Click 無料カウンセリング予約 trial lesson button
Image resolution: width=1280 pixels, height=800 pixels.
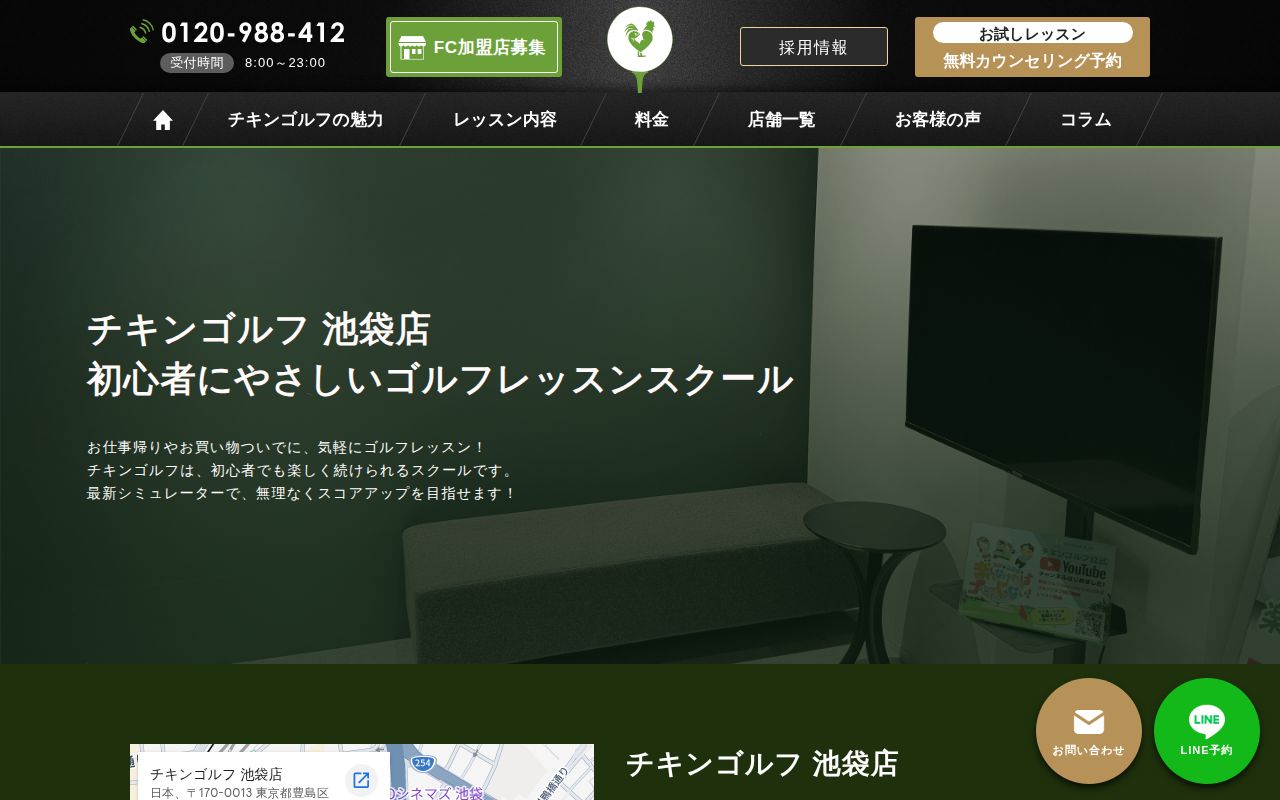coord(1032,47)
